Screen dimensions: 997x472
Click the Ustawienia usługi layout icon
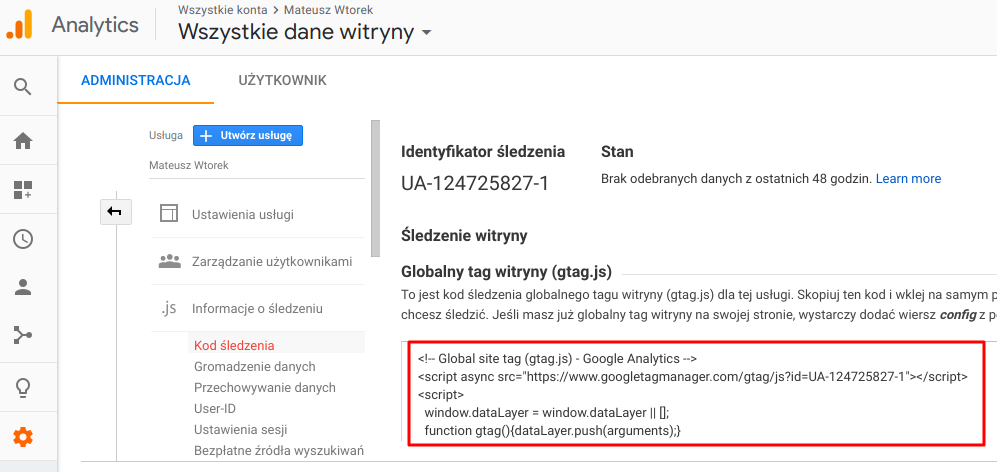(168, 214)
